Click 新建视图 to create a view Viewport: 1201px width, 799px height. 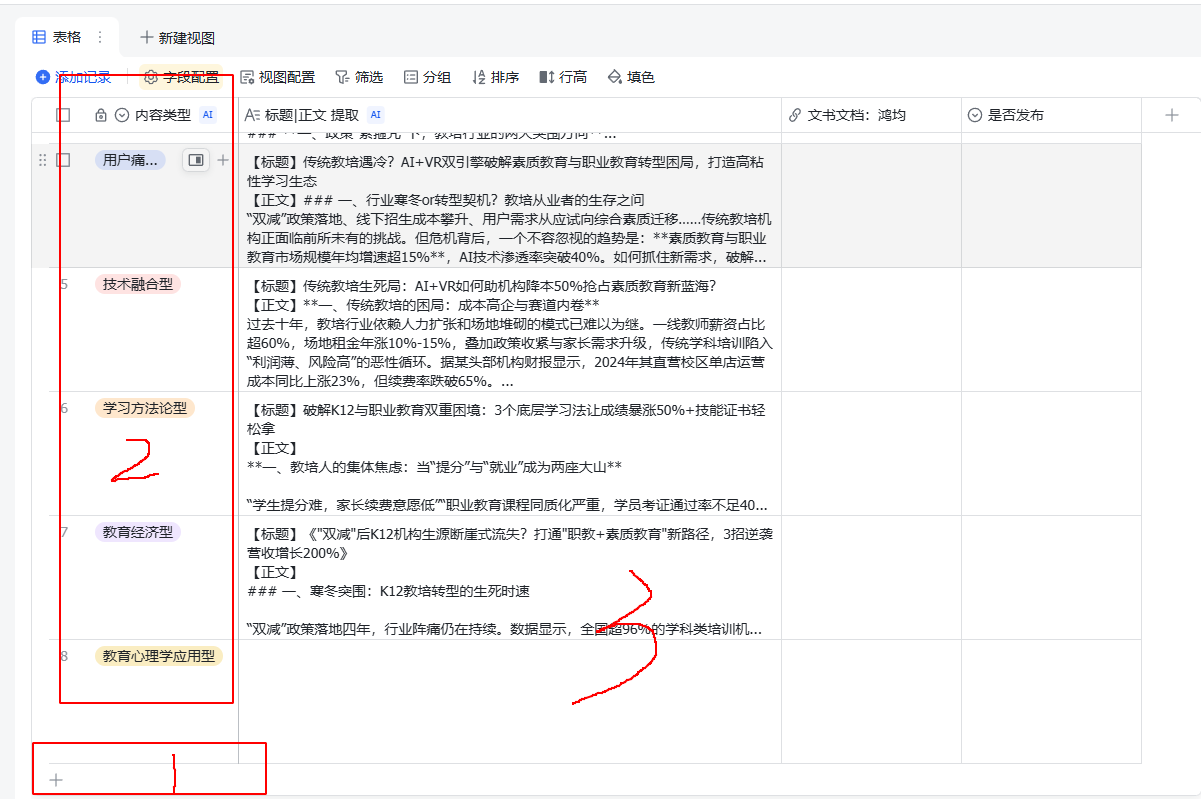(177, 38)
